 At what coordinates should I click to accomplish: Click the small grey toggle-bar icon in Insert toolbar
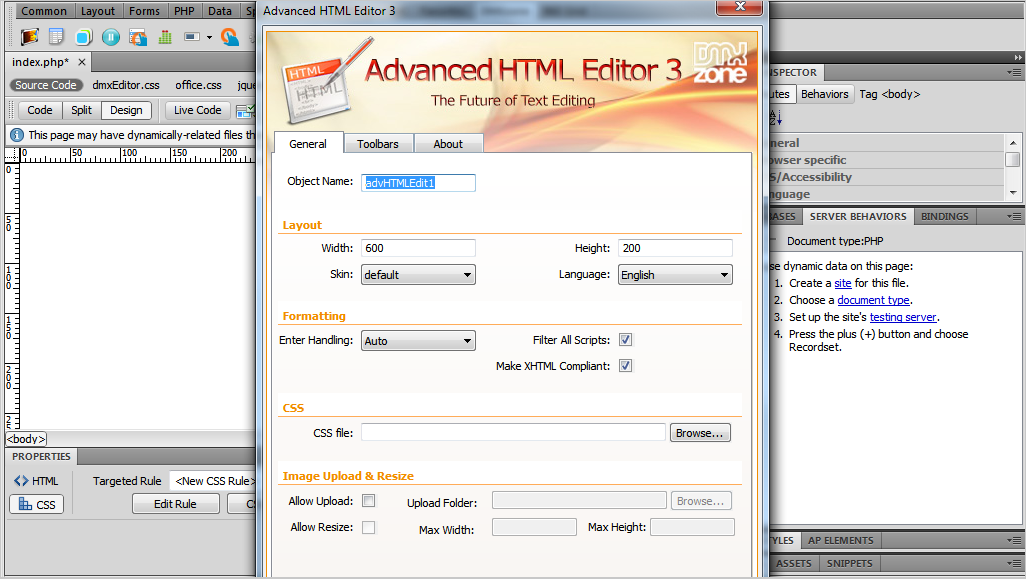(192, 37)
